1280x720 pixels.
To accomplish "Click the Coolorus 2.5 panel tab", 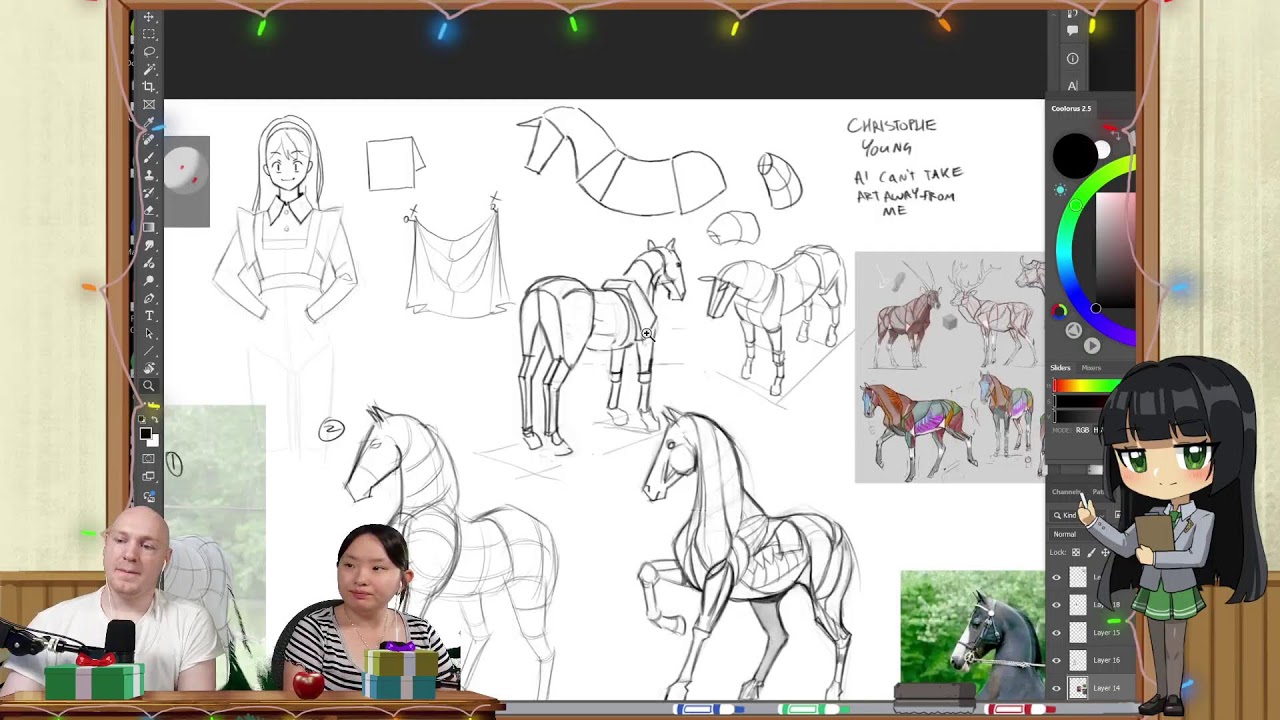I will (1071, 108).
